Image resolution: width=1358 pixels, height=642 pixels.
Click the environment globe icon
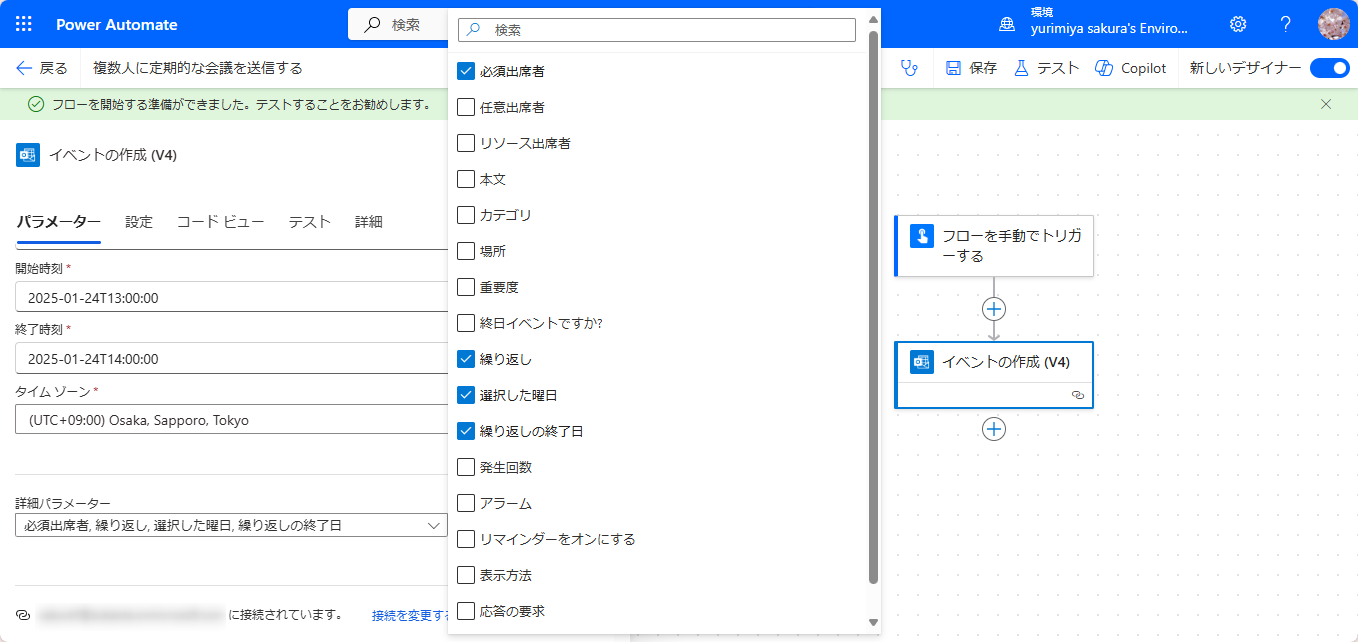[1007, 24]
